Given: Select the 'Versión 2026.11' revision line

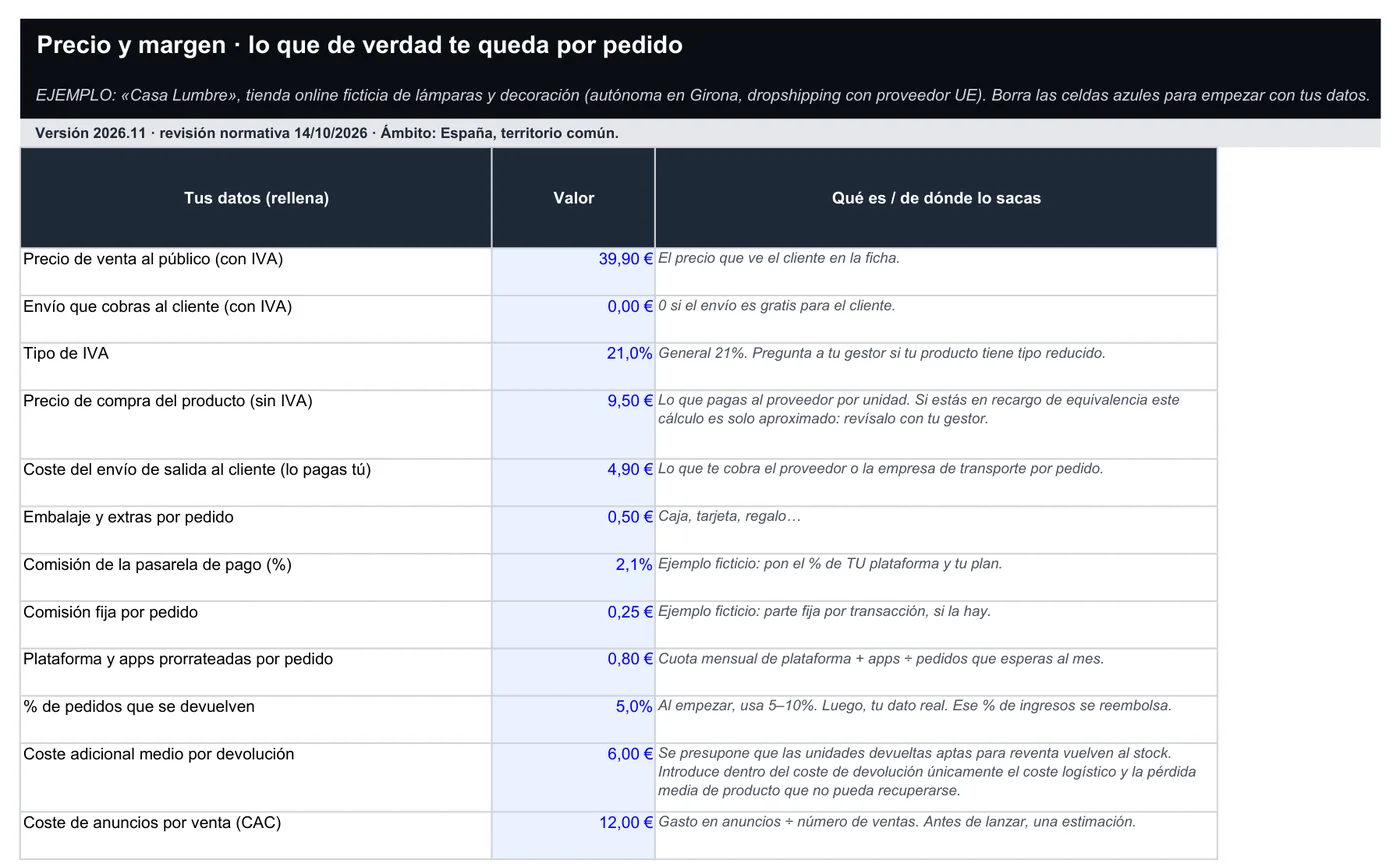Looking at the screenshot, I should click(327, 133).
